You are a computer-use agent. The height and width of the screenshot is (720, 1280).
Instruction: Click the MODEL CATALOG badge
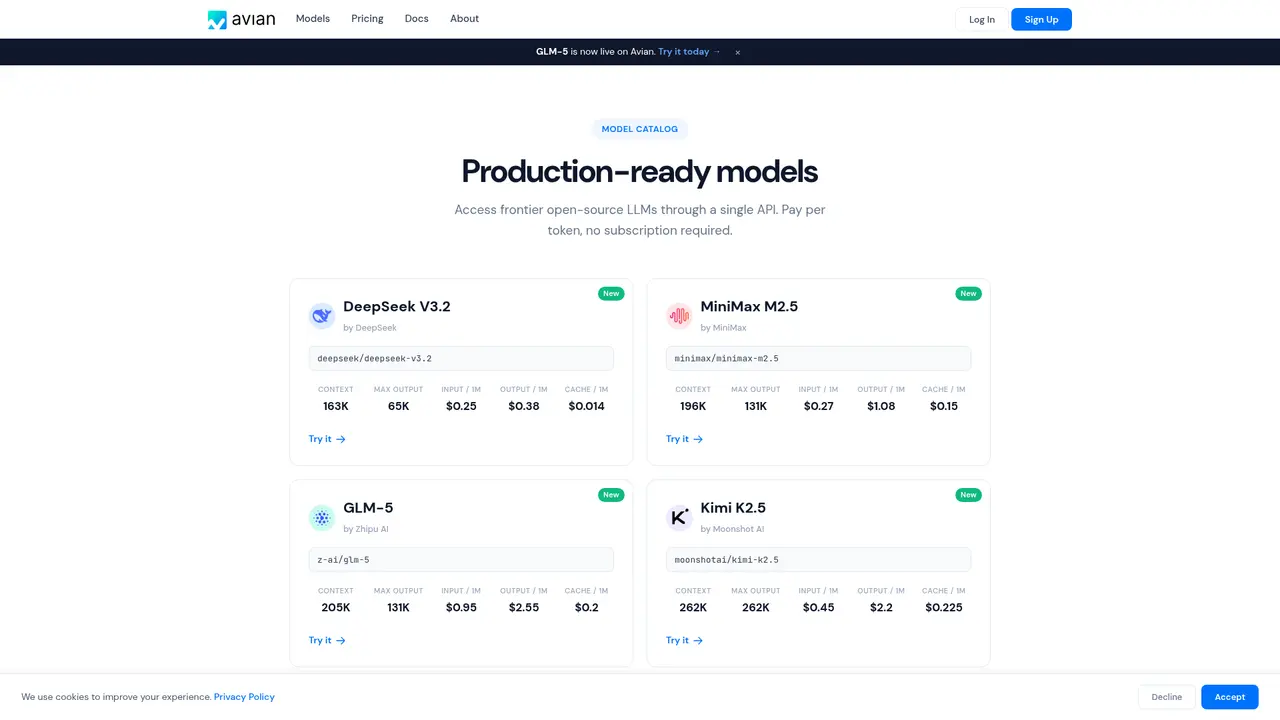point(640,129)
